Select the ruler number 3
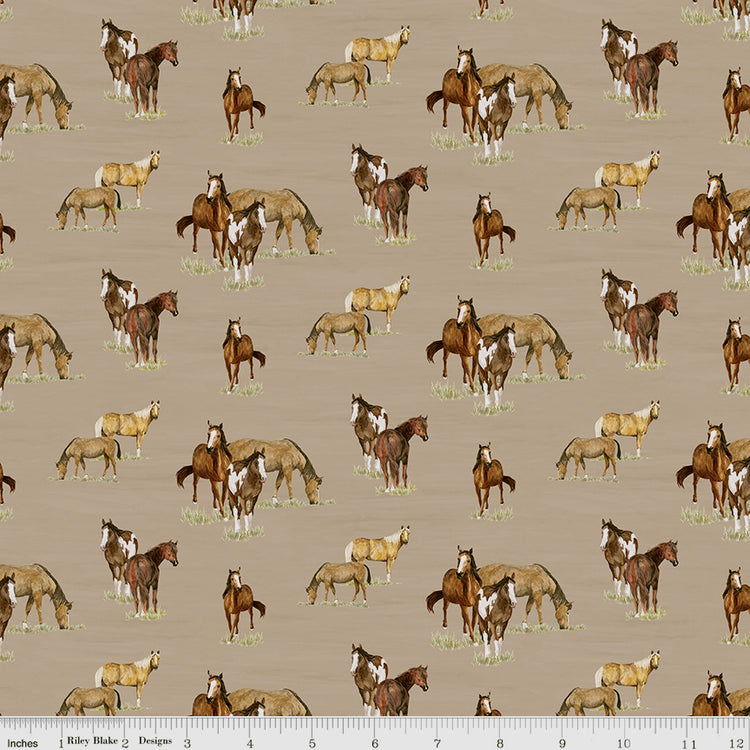This screenshot has height=750, width=750. pyautogui.click(x=187, y=743)
